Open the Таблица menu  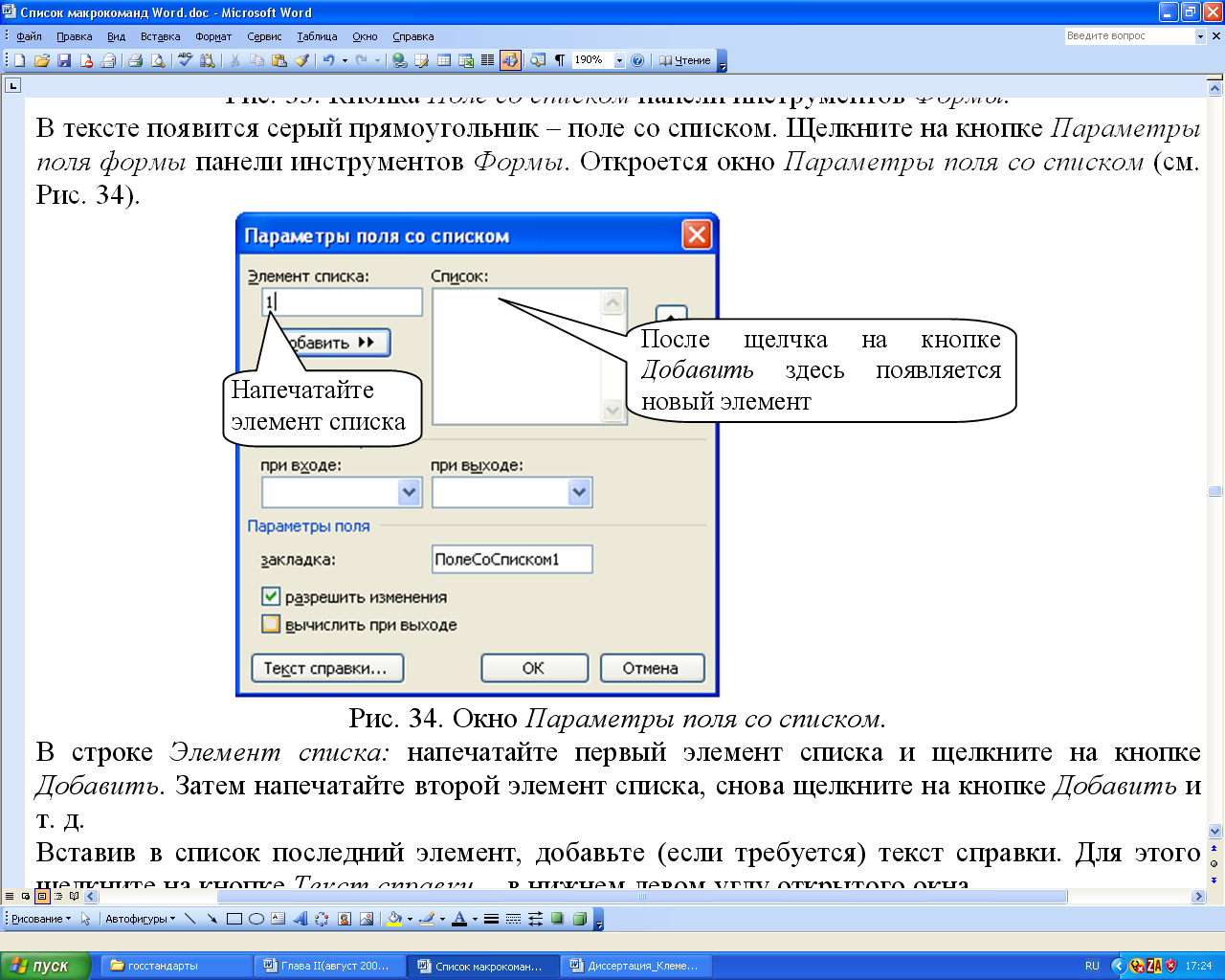tap(317, 36)
